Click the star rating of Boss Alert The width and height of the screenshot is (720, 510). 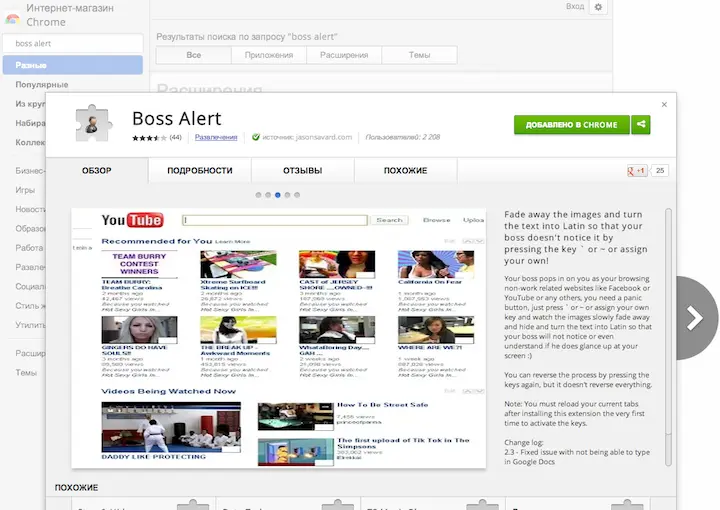coord(149,137)
